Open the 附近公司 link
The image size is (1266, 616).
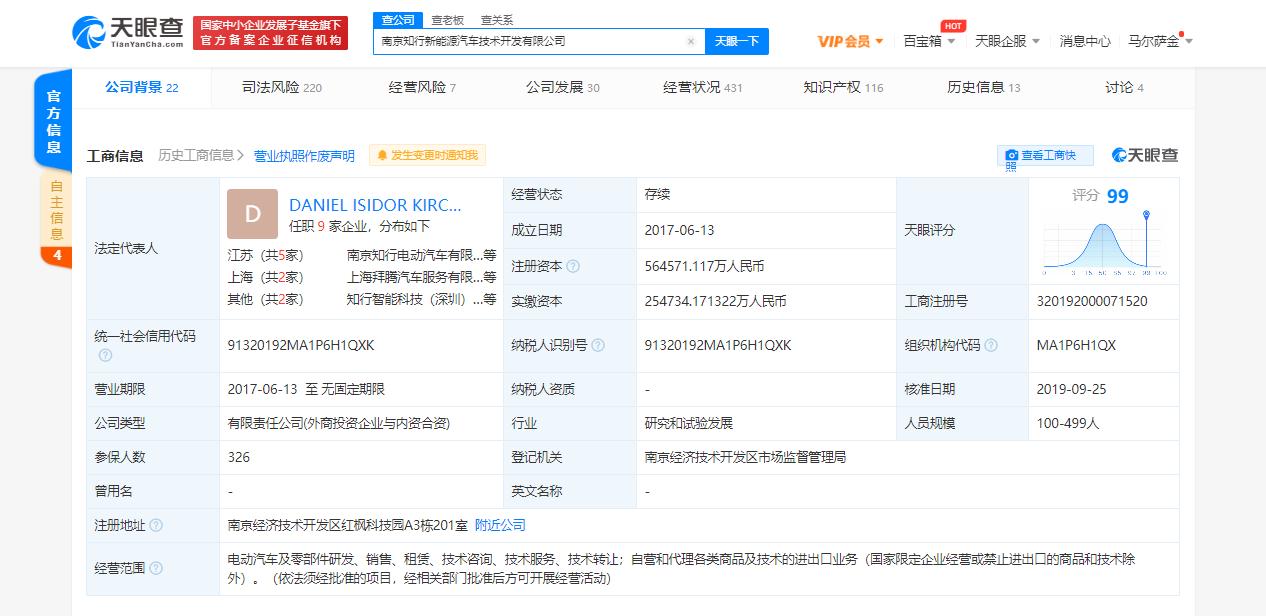500,525
